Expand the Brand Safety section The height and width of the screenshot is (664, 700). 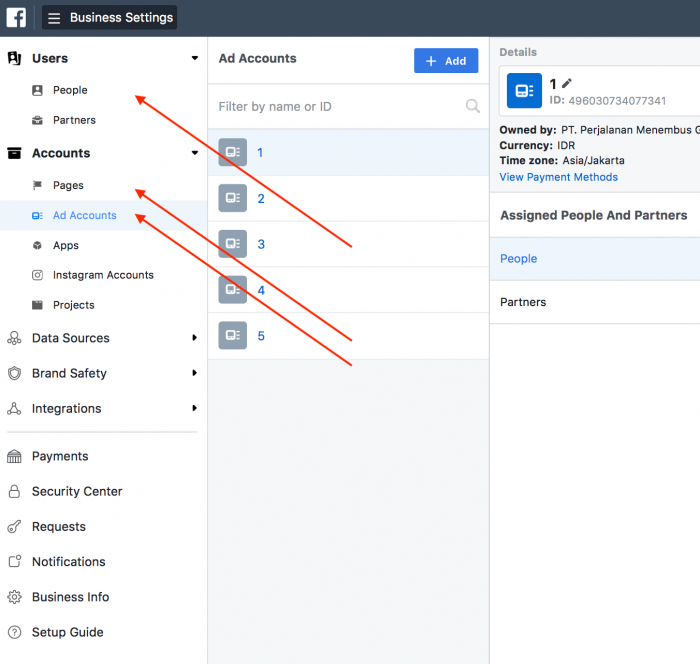[x=194, y=373]
